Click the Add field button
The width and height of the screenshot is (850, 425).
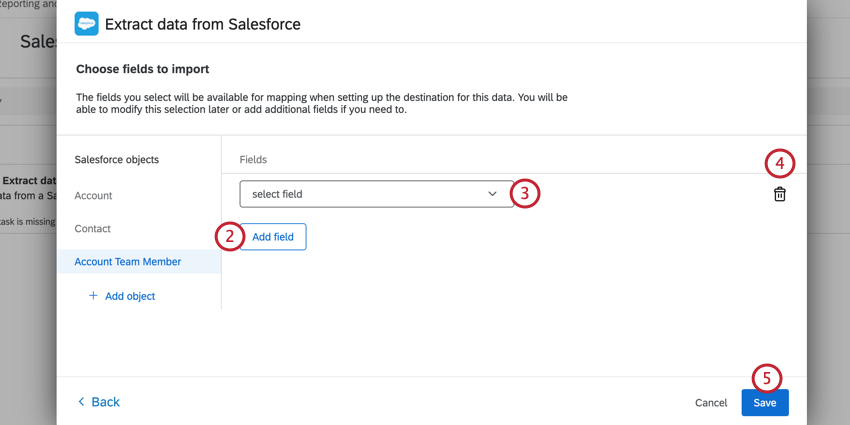[273, 237]
